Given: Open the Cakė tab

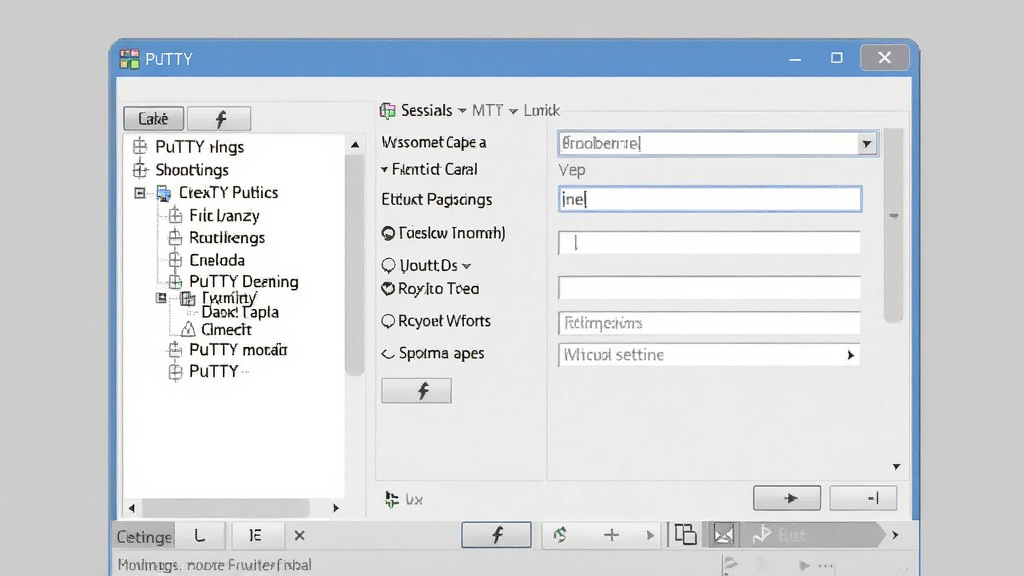Looking at the screenshot, I should pos(153,118).
